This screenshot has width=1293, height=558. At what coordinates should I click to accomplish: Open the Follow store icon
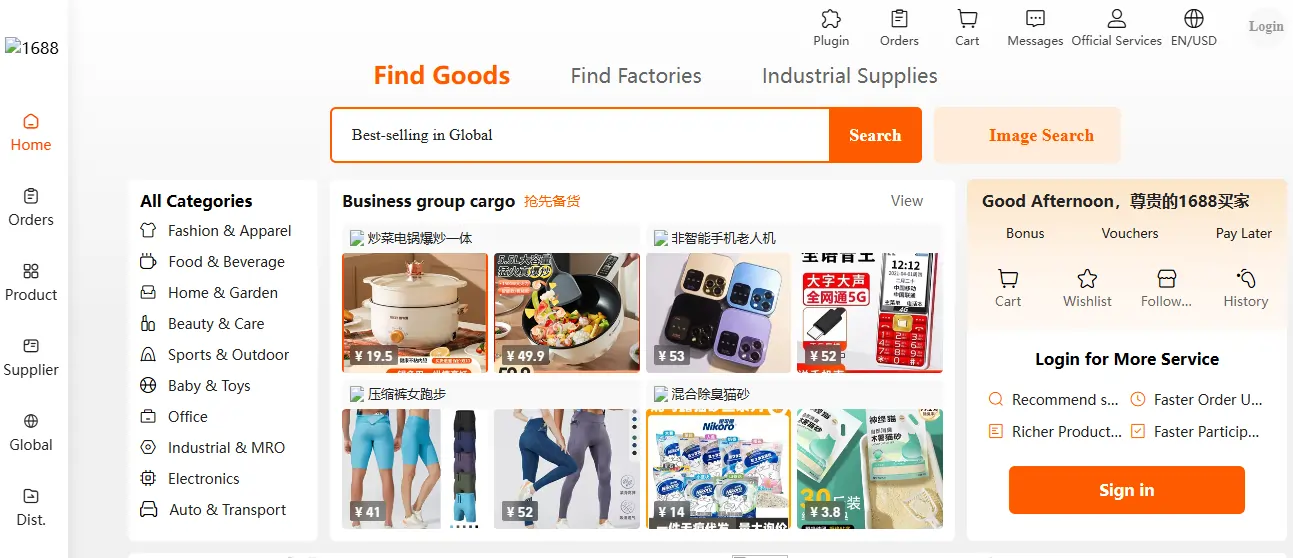click(1166, 279)
